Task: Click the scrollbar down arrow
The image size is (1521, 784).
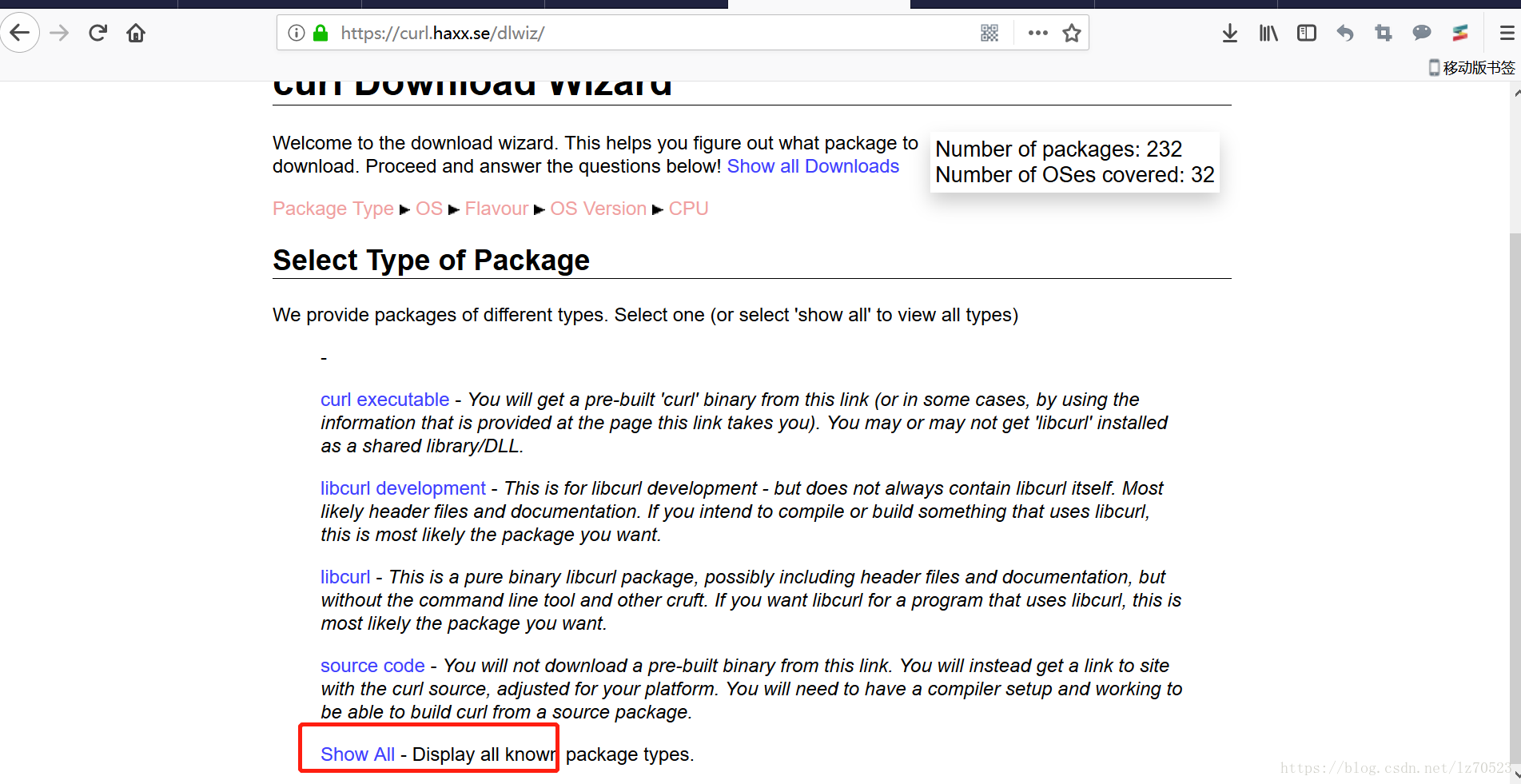Action: 1515,775
